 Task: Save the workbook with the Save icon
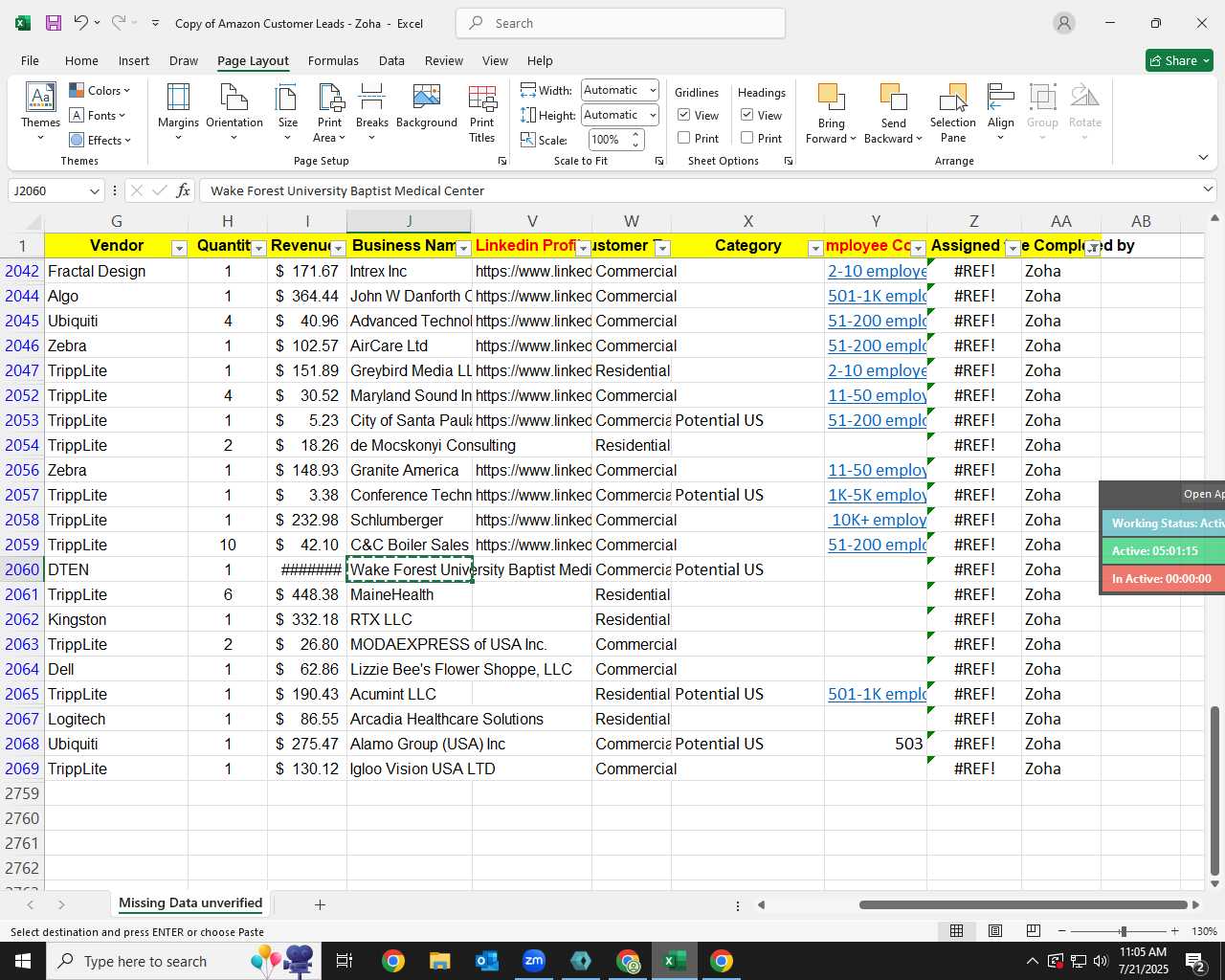54,23
